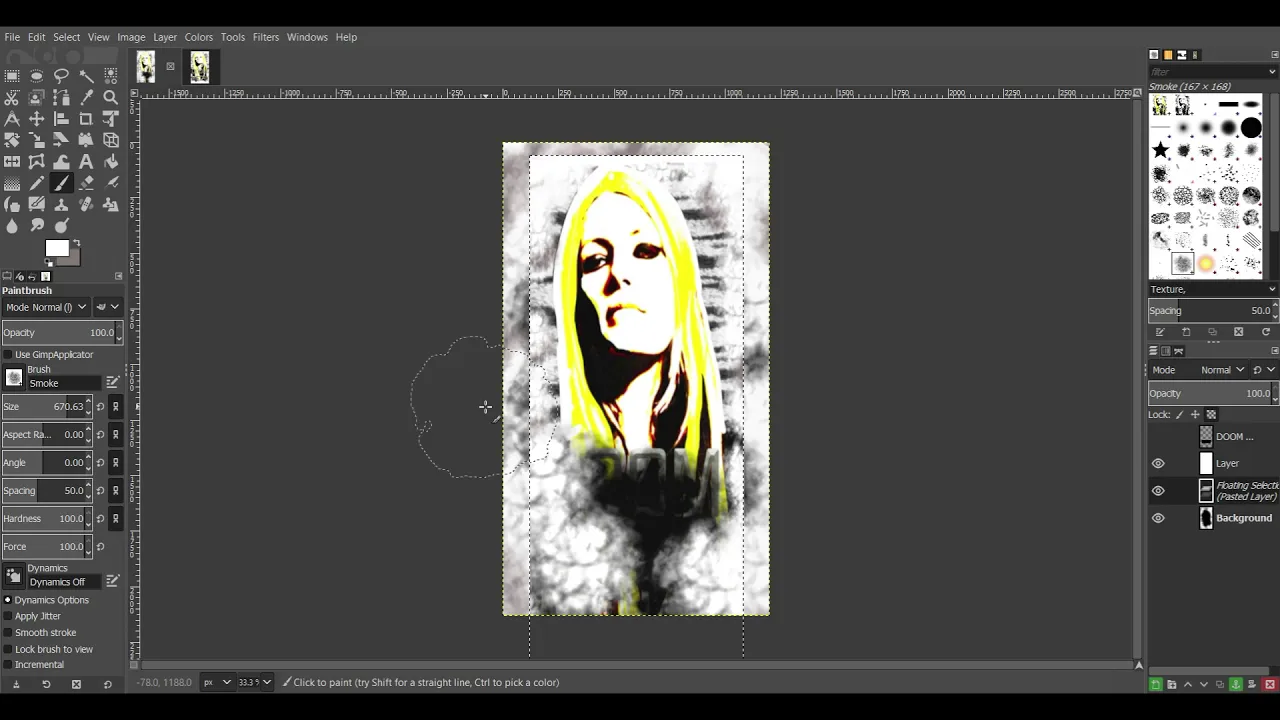Image resolution: width=1280 pixels, height=720 pixels.
Task: Select the Text tool
Action: (86, 161)
